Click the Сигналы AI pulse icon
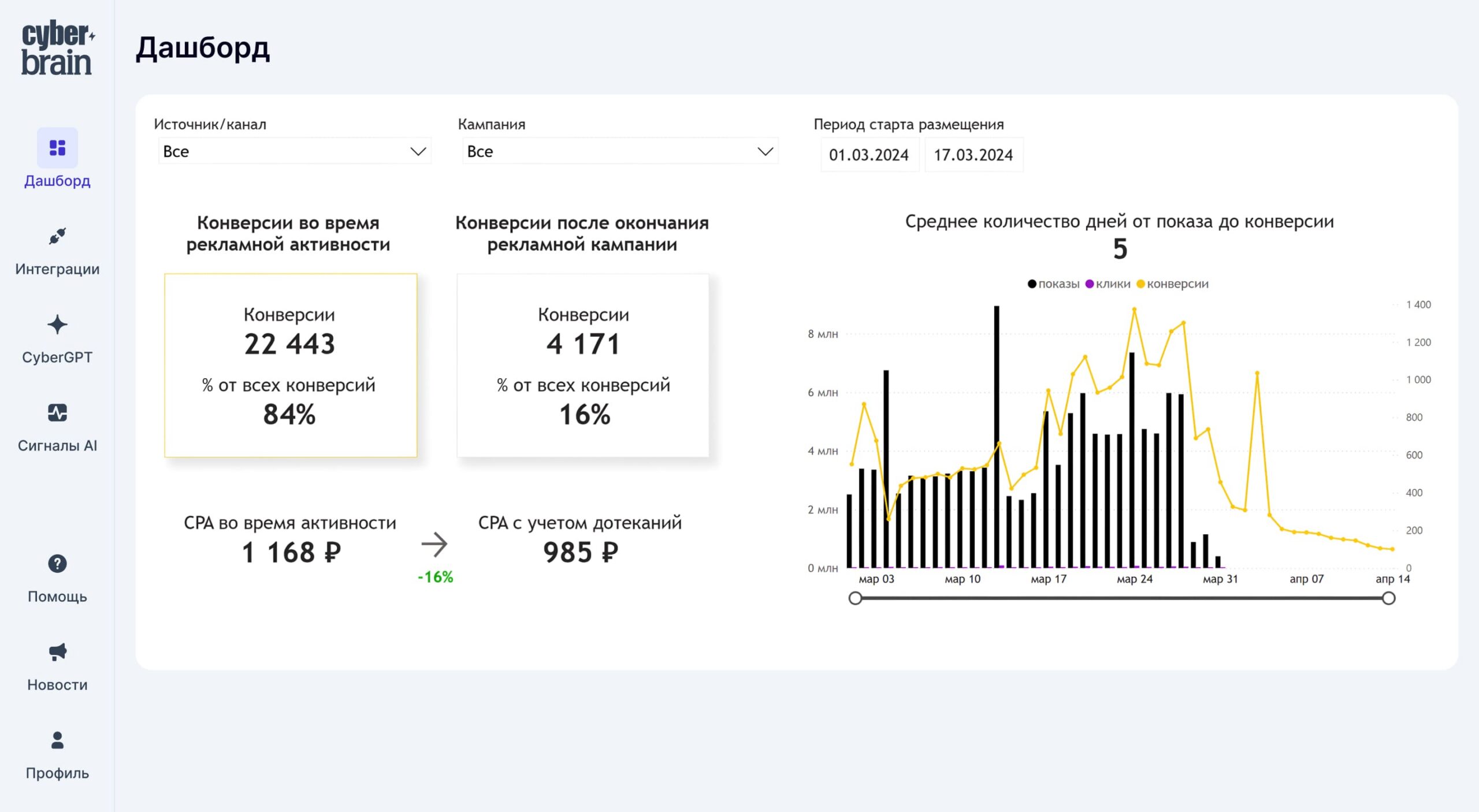This screenshot has height=812, width=1479. (x=57, y=413)
